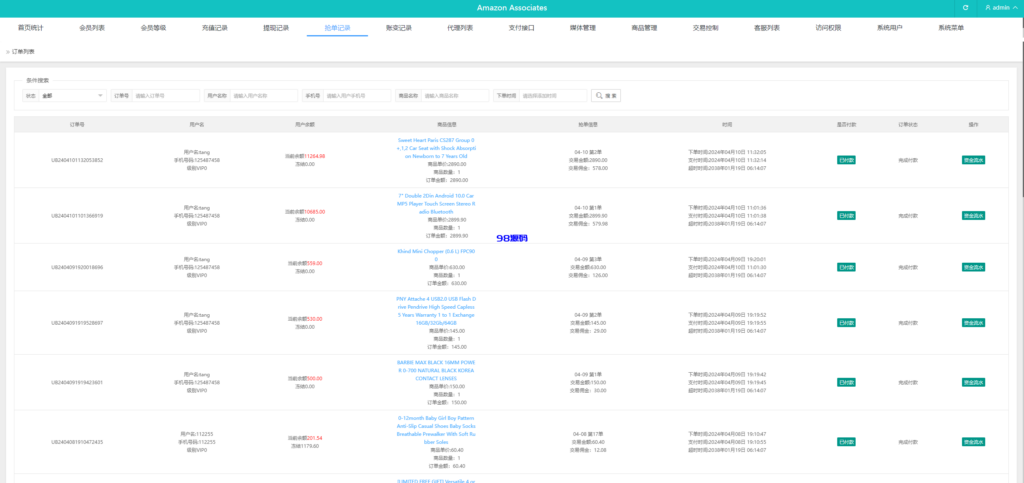Click 已付款 badge for order UB2404101101366919

pos(846,215)
